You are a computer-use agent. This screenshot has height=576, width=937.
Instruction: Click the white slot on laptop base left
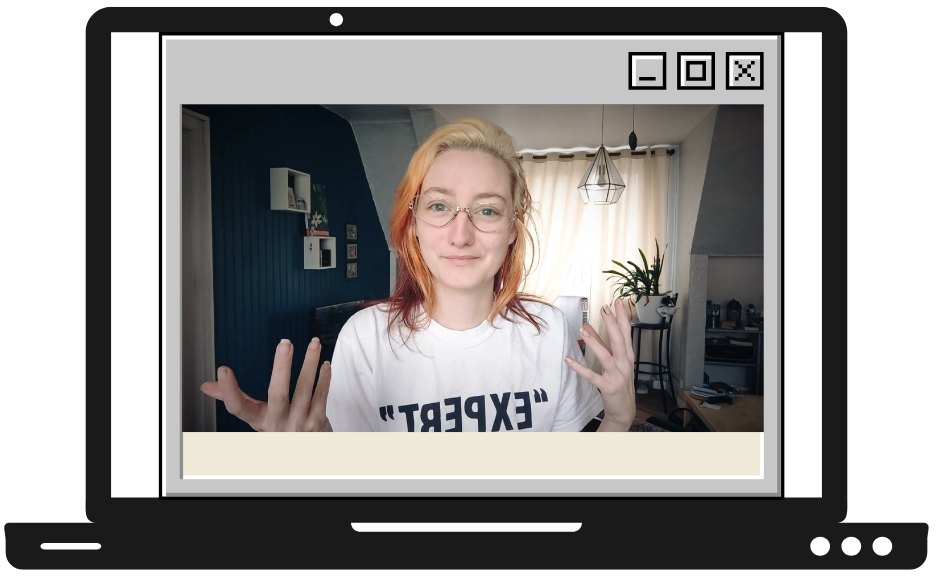71,546
